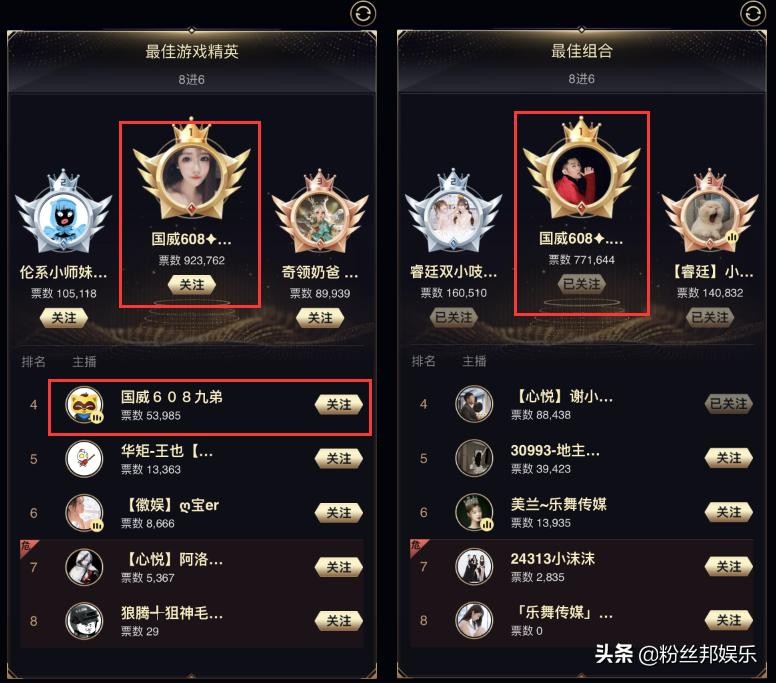This screenshot has height=683, width=776.
Task: Open the cat avatar in third place
Action: (709, 216)
